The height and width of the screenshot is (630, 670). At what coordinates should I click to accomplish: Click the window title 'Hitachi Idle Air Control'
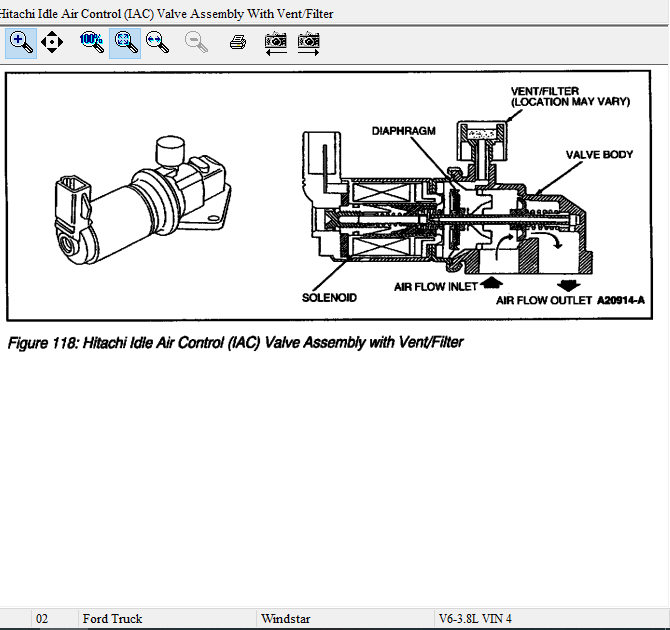pyautogui.click(x=167, y=14)
